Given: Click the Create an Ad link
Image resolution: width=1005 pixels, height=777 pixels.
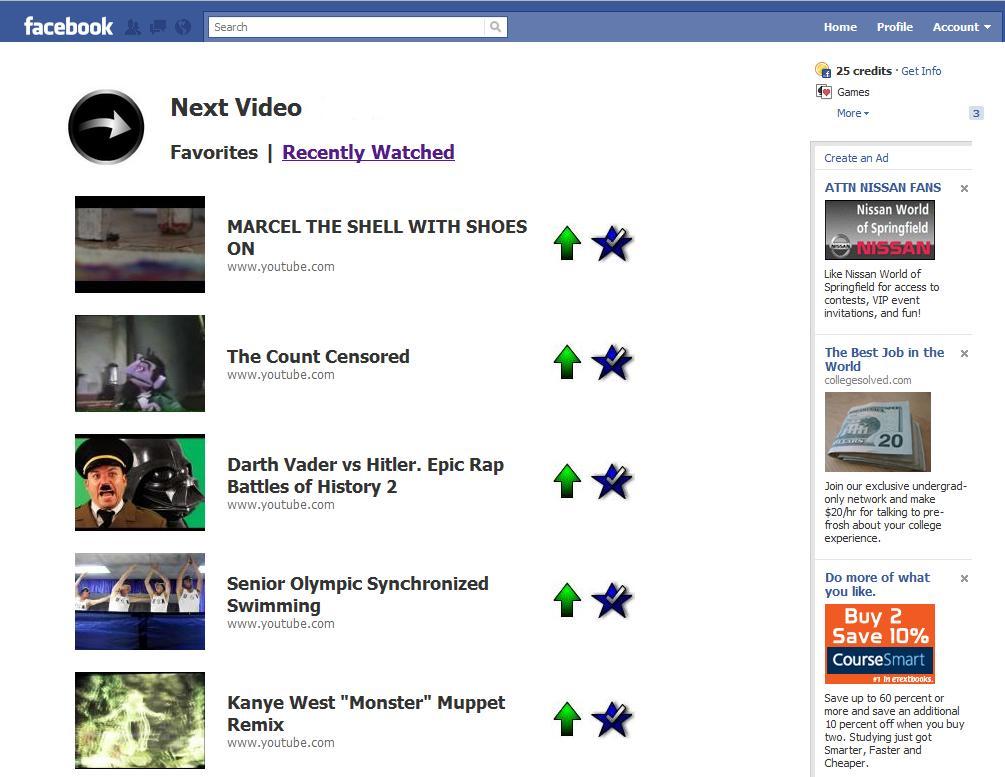Looking at the screenshot, I should click(856, 158).
